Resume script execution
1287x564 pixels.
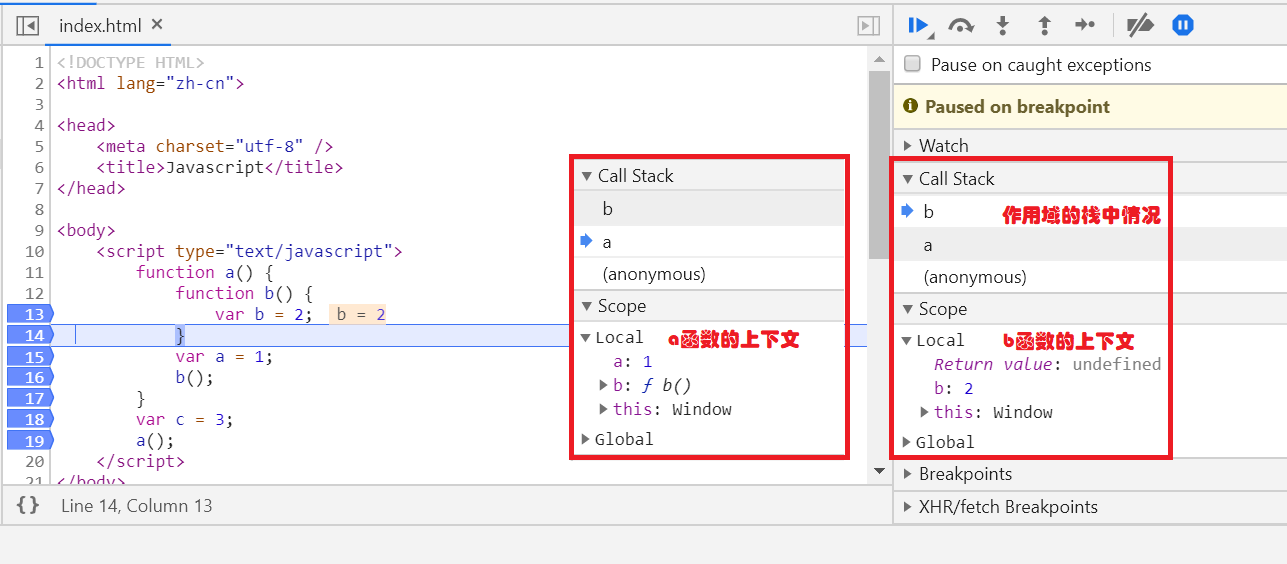tap(919, 25)
